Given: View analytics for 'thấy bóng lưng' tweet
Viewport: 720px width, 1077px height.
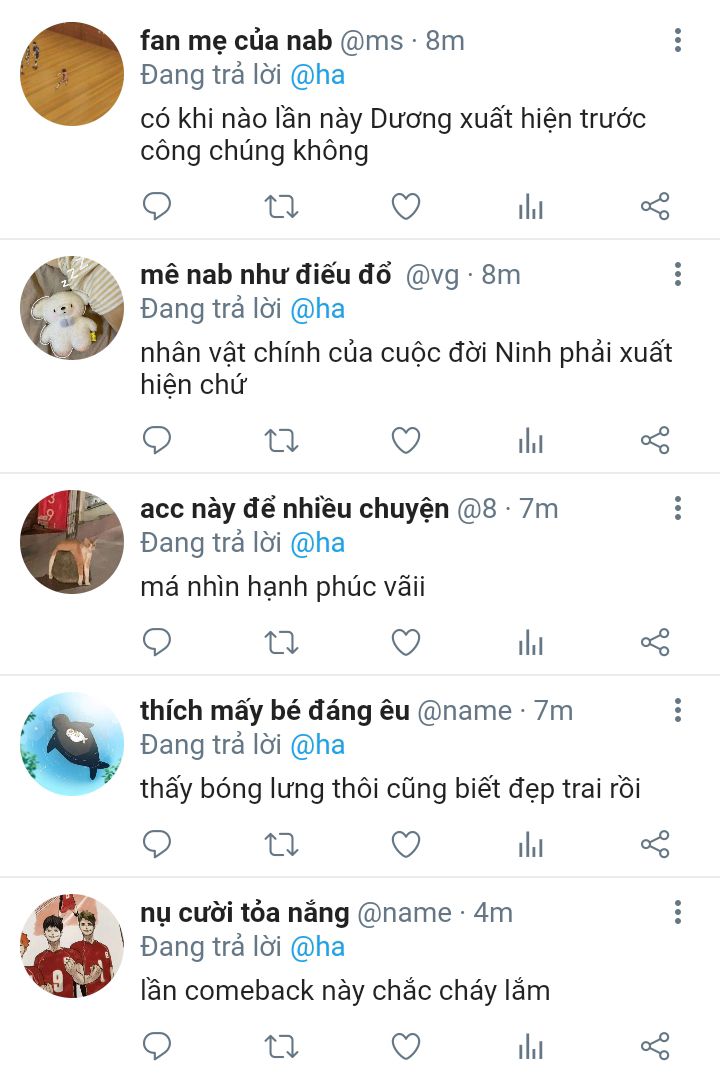Looking at the screenshot, I should [x=531, y=844].
